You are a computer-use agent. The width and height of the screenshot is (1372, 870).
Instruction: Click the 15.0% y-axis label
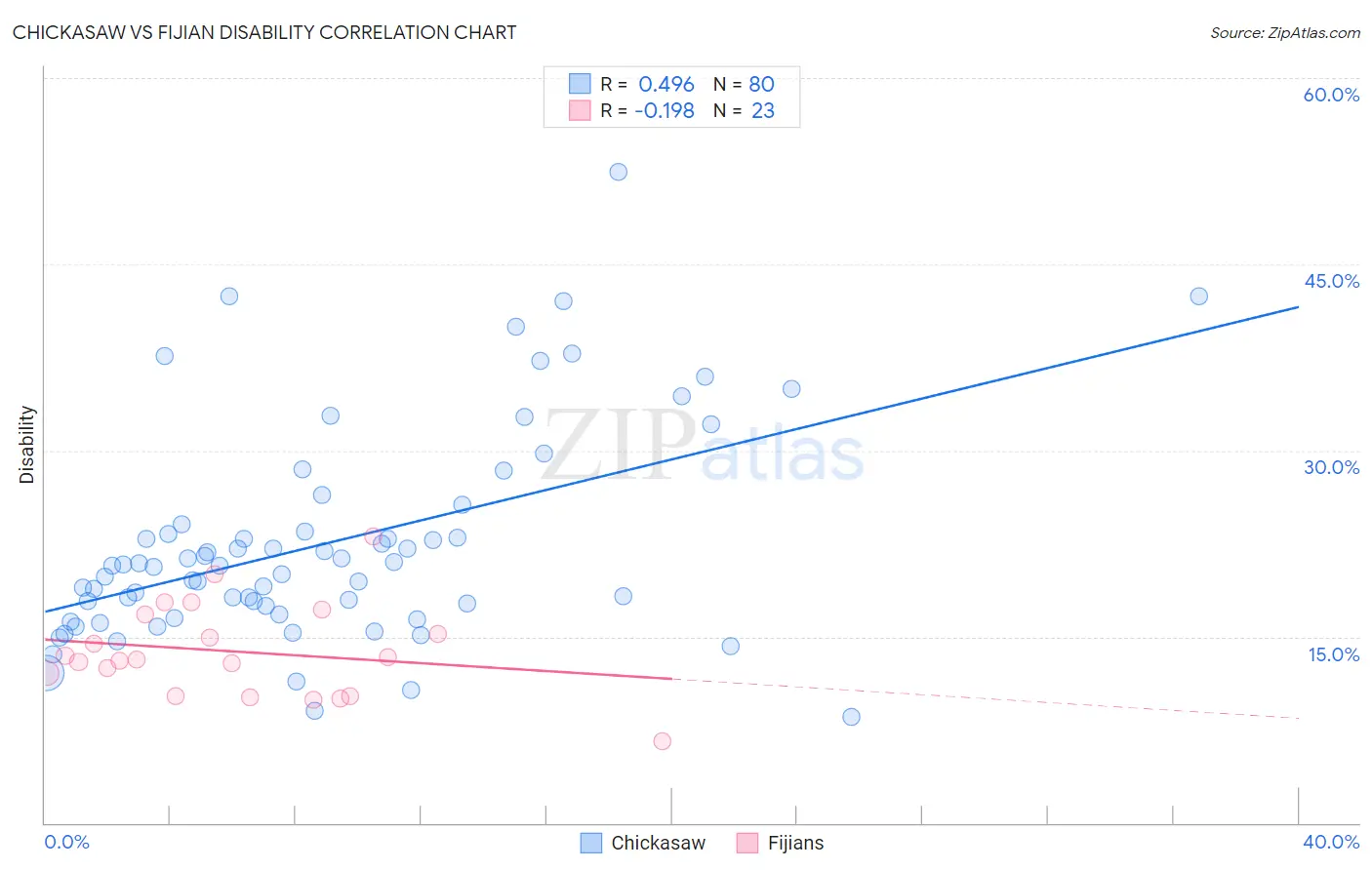coord(1333,654)
